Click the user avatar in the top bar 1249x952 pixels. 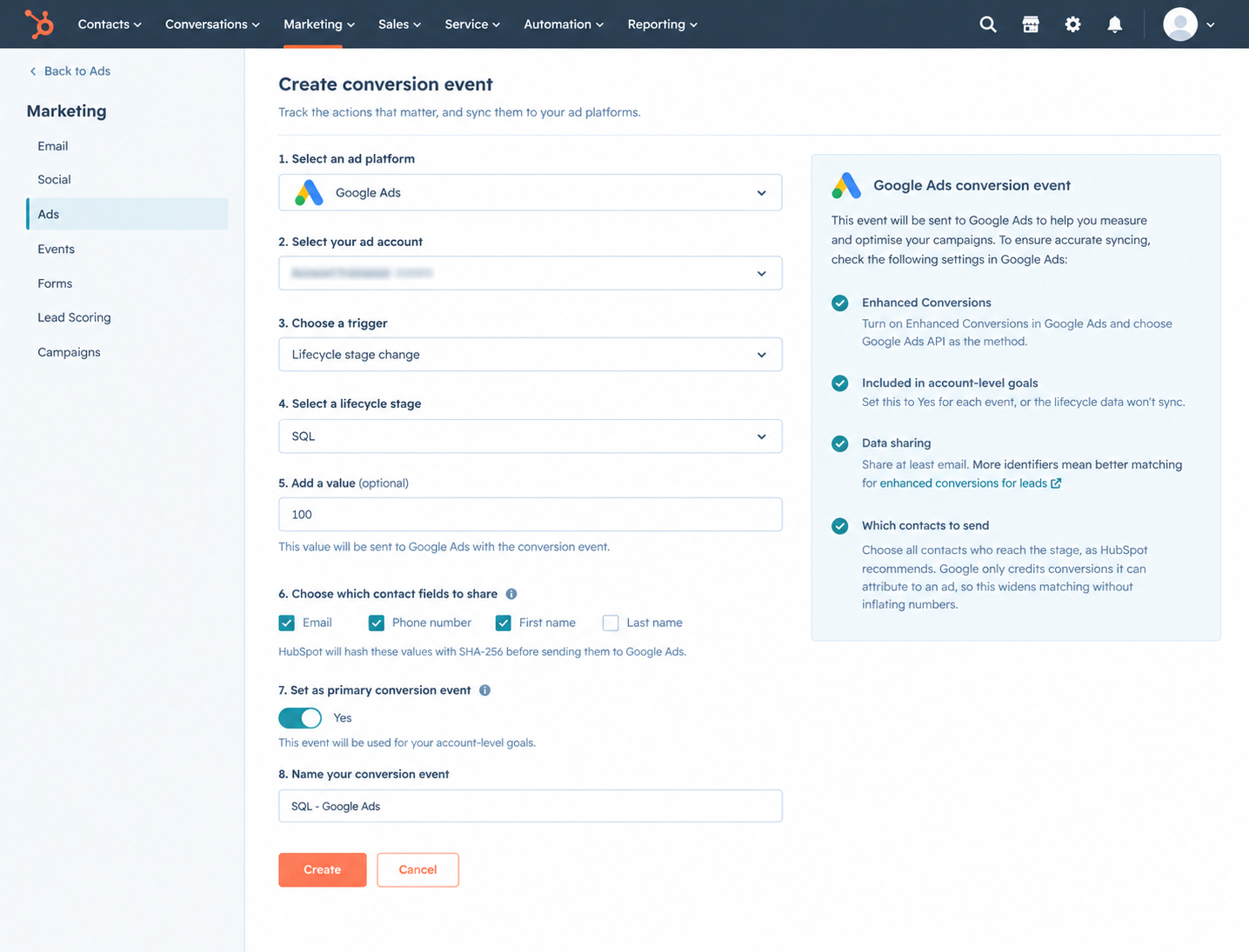point(1180,24)
